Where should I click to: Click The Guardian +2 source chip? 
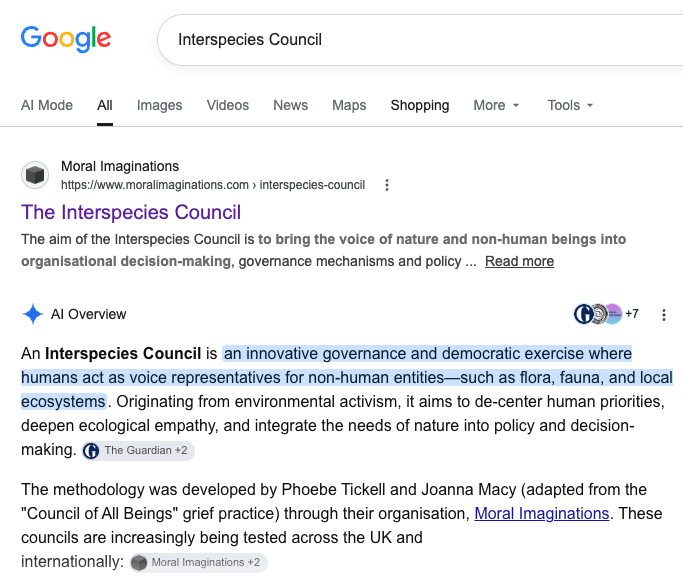coord(138,450)
